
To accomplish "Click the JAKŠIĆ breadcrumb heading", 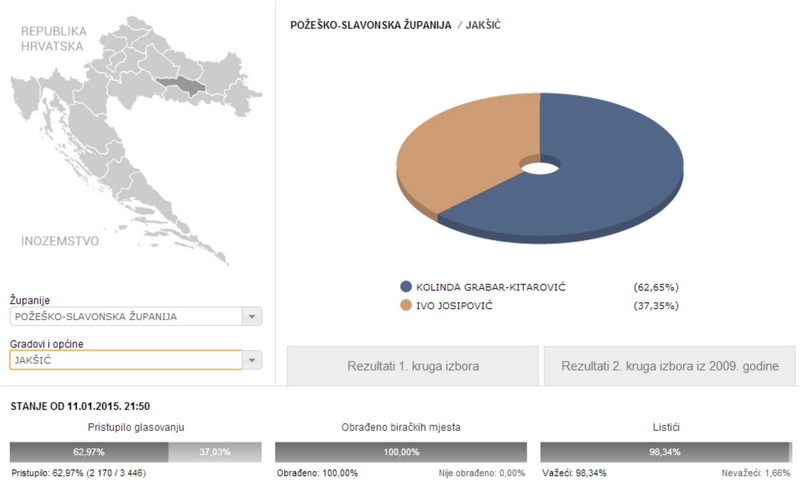I will 483,25.
